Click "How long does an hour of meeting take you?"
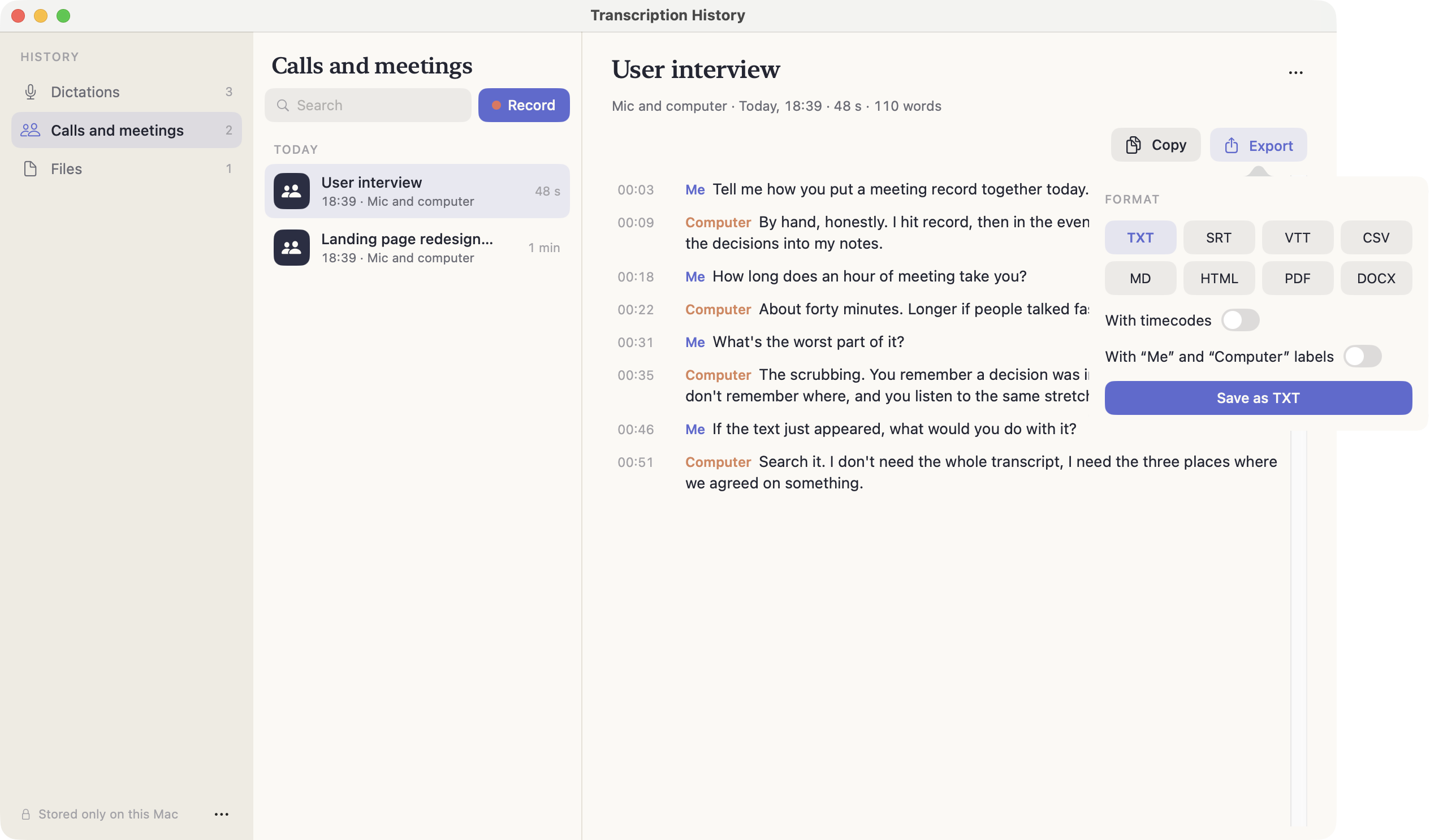 (x=869, y=276)
